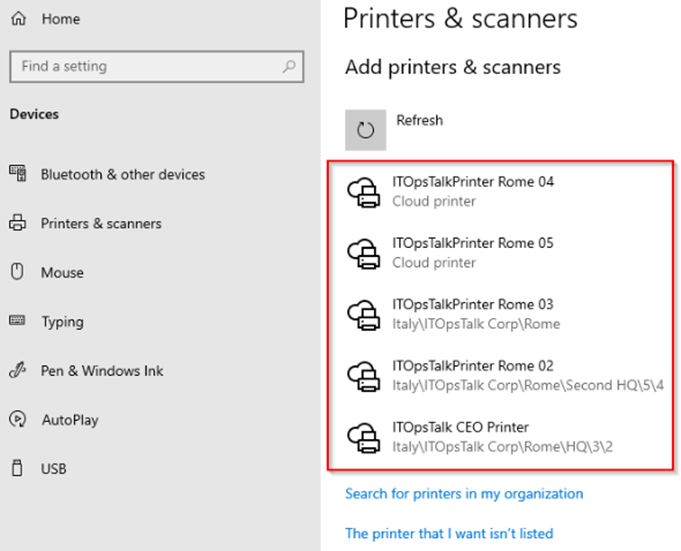The height and width of the screenshot is (551, 681).
Task: Click cloud printer icon for CEO Printer
Action: click(364, 438)
